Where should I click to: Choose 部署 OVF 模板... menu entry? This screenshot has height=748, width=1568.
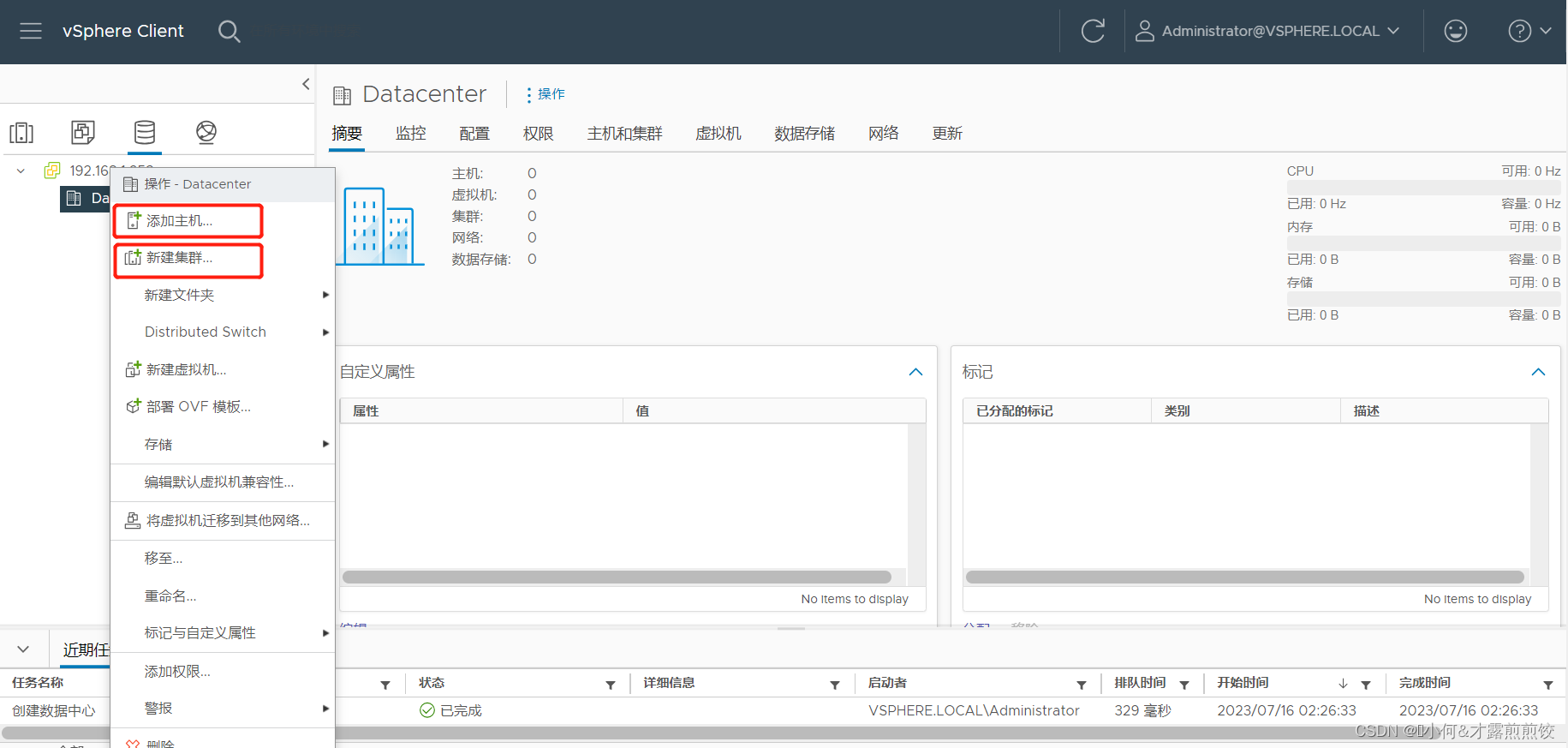click(223, 407)
